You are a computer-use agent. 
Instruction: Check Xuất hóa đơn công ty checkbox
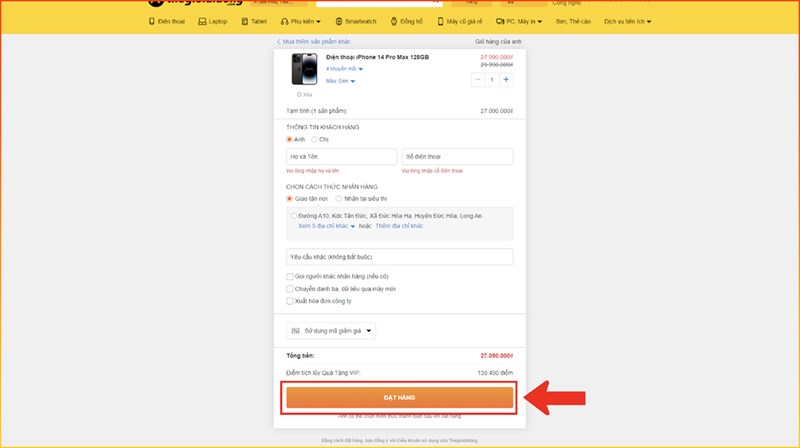click(x=290, y=301)
